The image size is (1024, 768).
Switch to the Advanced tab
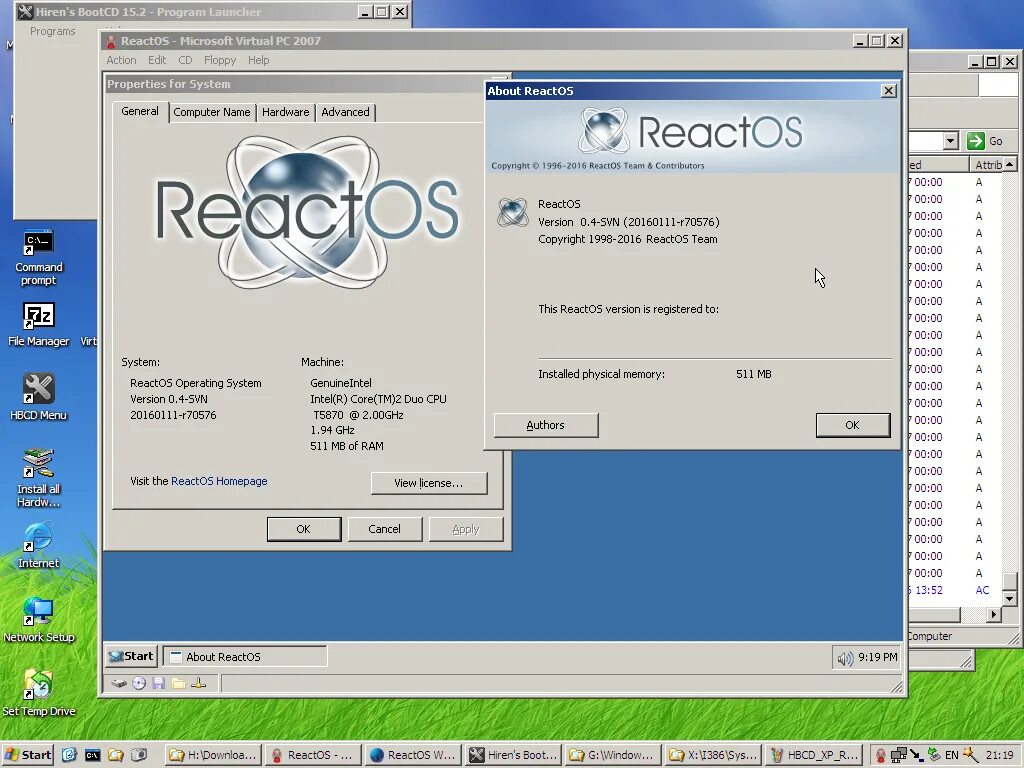(x=345, y=112)
